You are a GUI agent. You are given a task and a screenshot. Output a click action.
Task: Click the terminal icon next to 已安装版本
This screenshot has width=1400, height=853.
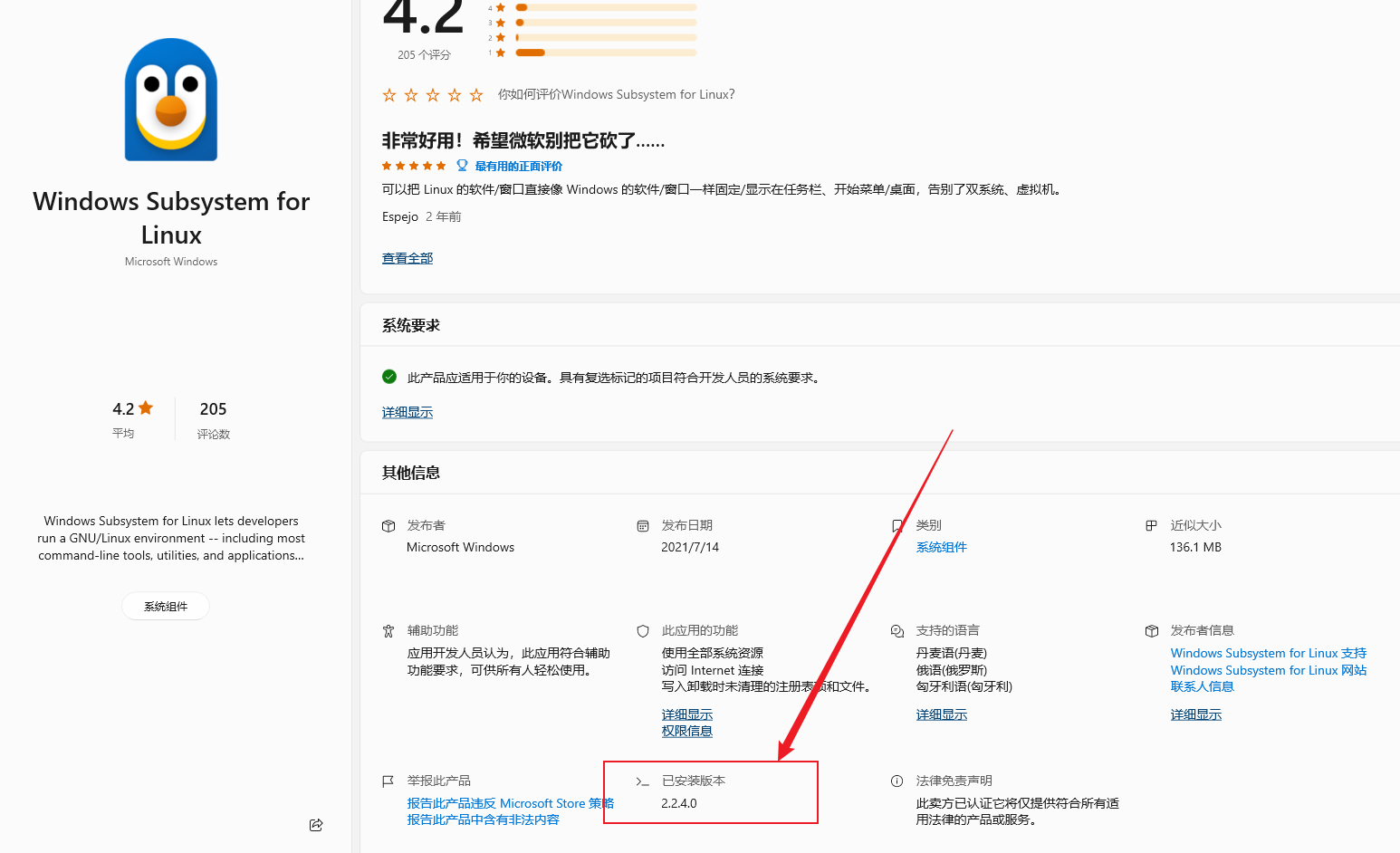pyautogui.click(x=643, y=781)
